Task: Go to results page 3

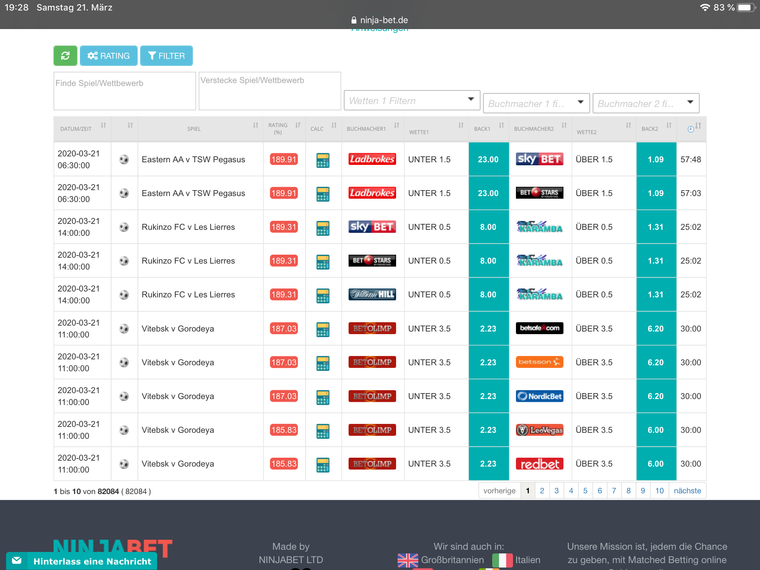Action: pos(556,491)
